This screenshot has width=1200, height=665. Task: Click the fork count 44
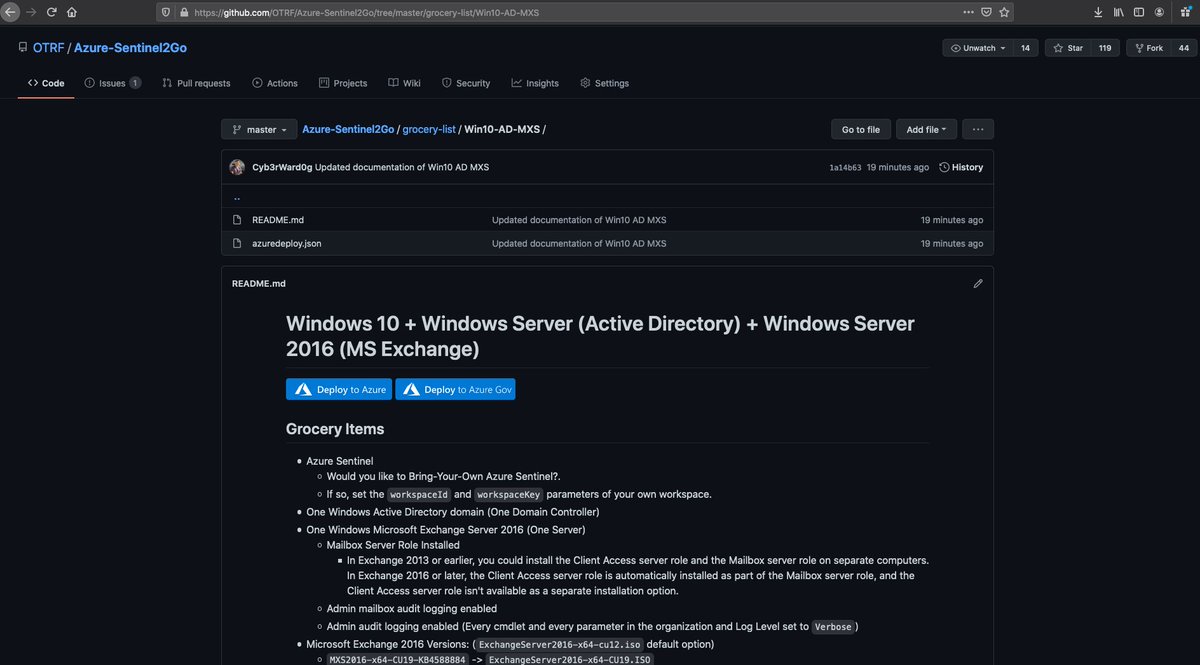click(1183, 48)
